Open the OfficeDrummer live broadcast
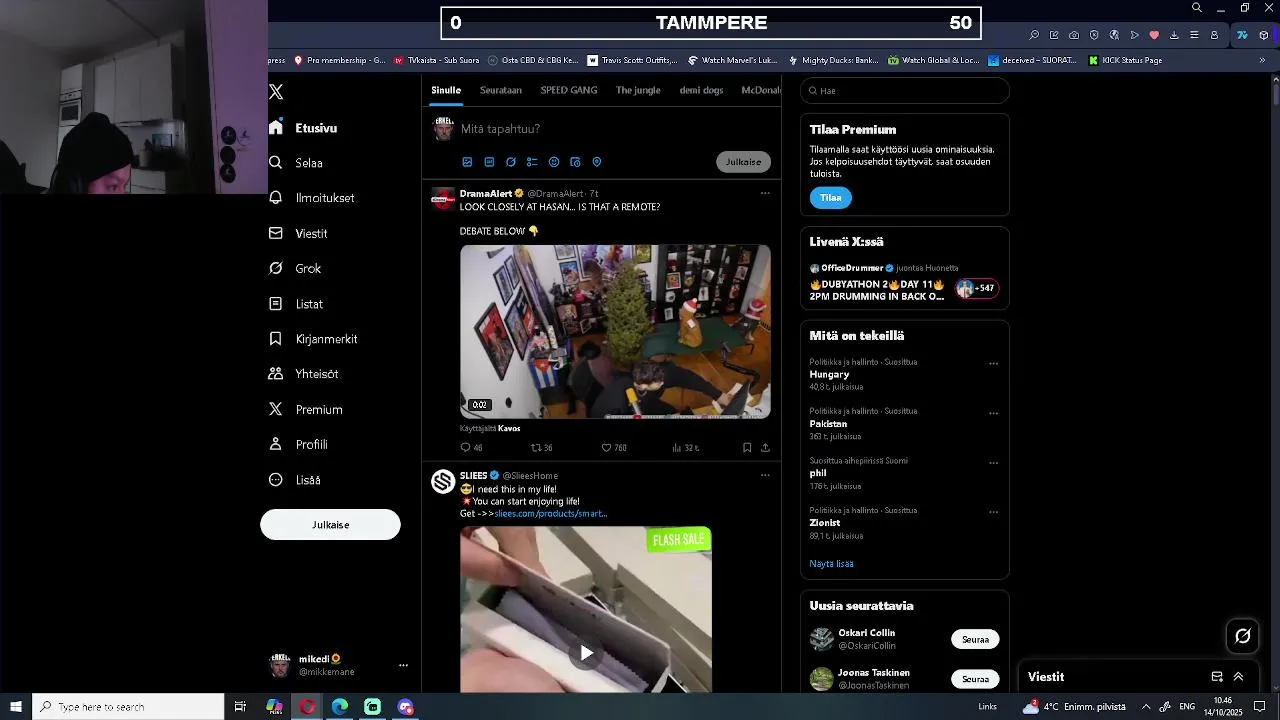 (905, 283)
